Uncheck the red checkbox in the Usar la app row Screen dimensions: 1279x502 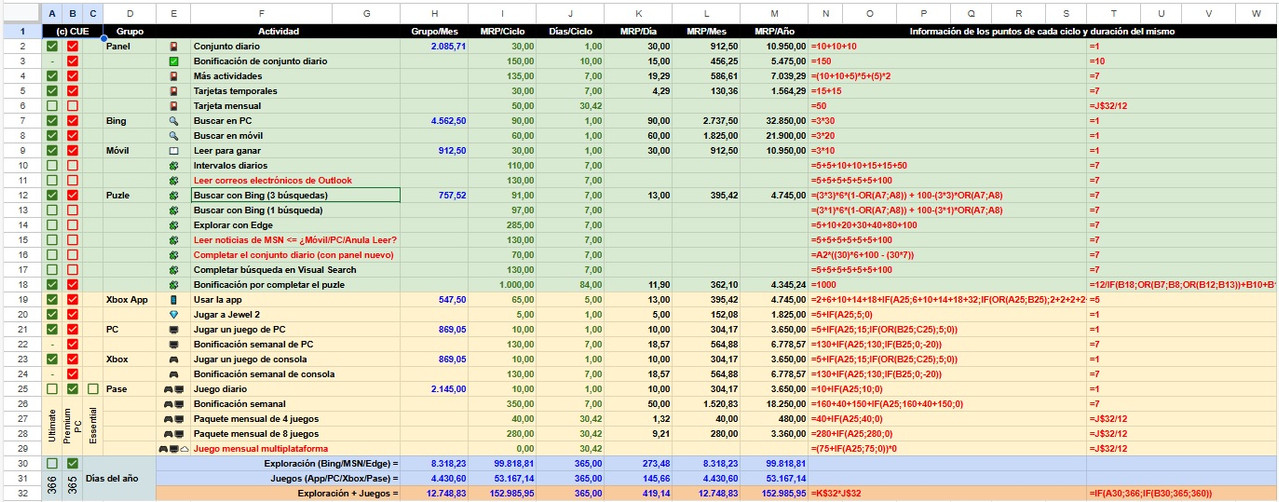point(72,300)
